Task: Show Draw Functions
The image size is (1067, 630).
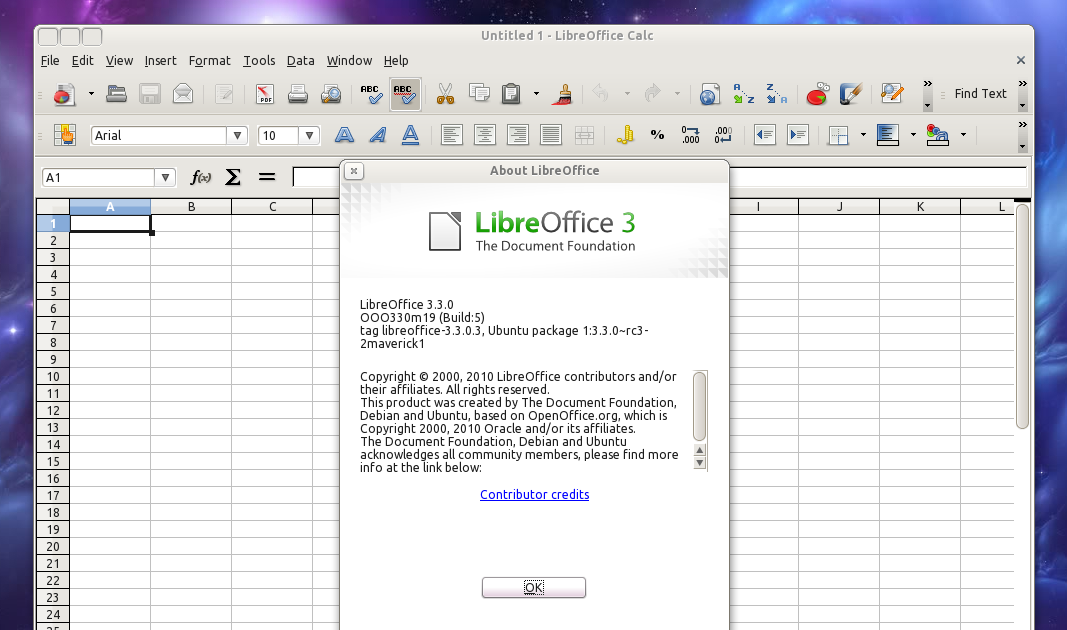Action: point(851,94)
